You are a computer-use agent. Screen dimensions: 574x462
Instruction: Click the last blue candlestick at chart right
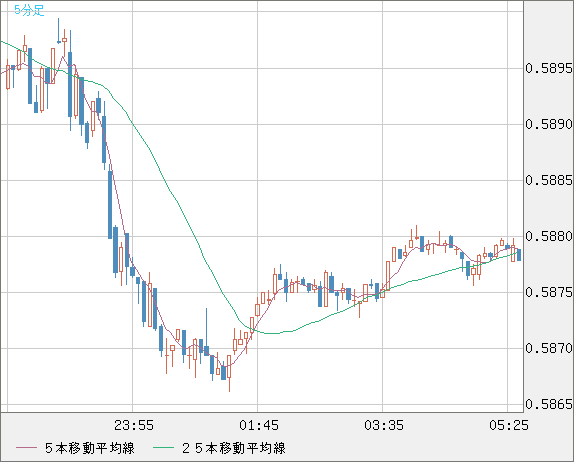(519, 254)
